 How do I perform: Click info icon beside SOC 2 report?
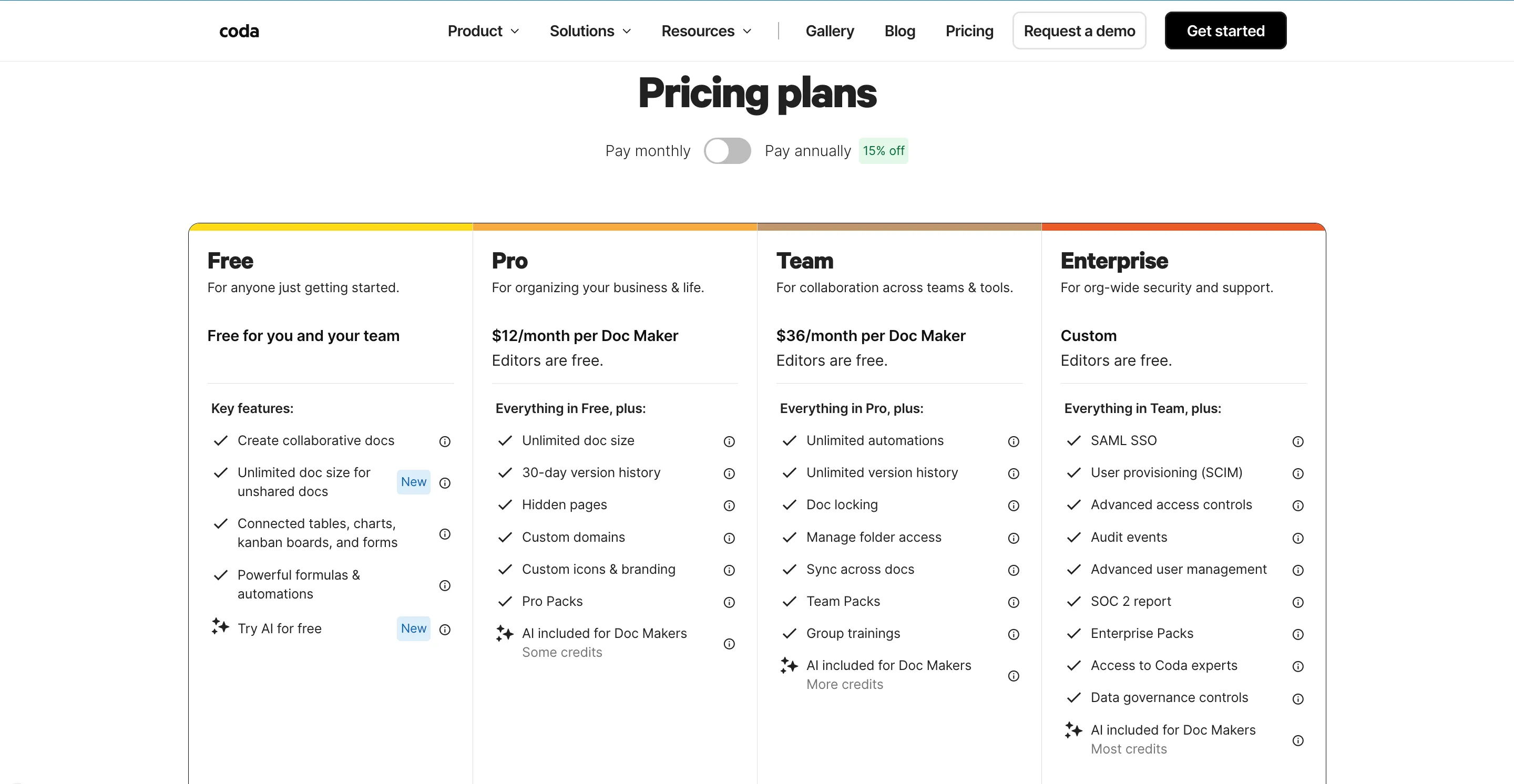pos(1298,603)
